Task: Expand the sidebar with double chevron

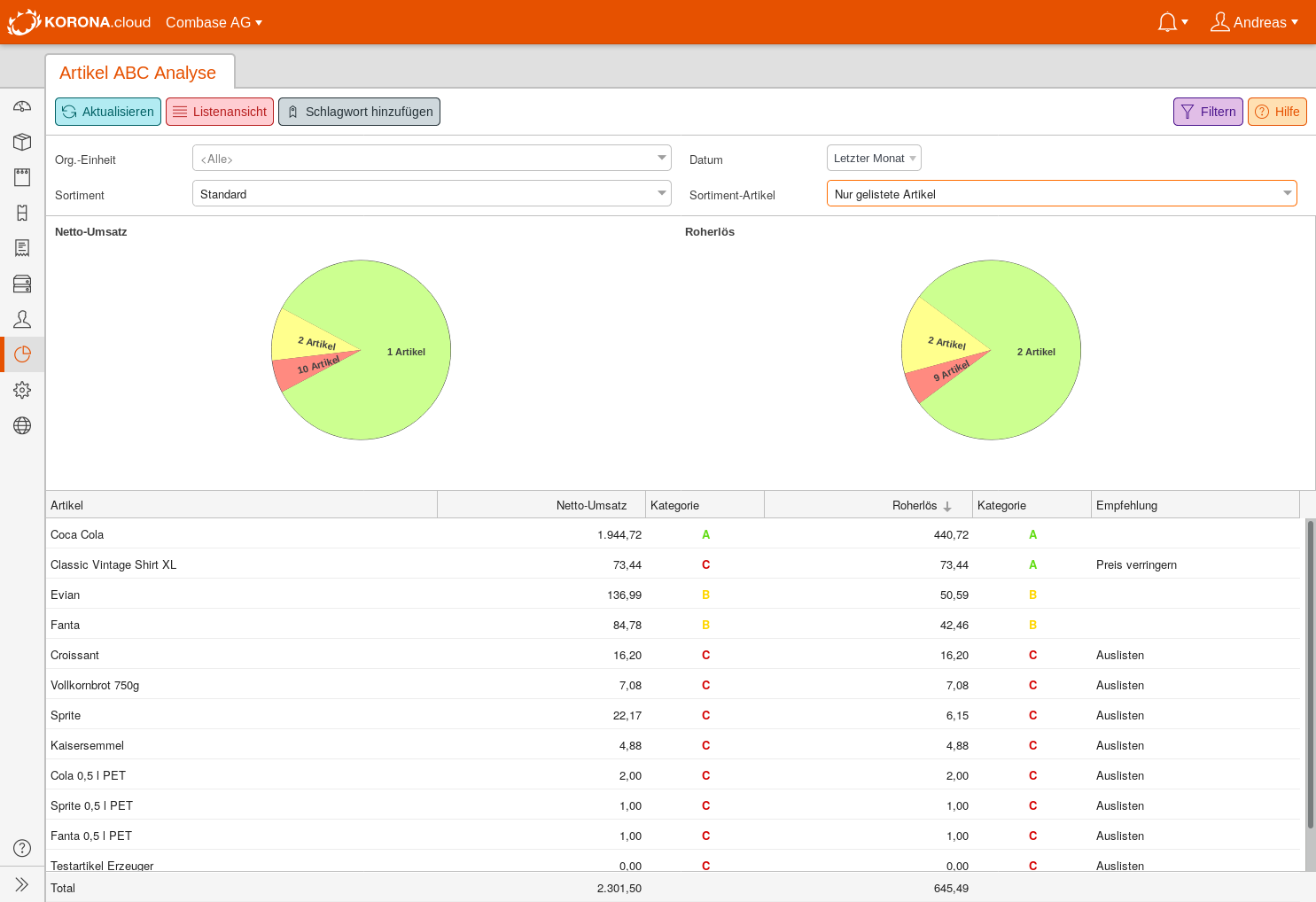Action: (22, 884)
